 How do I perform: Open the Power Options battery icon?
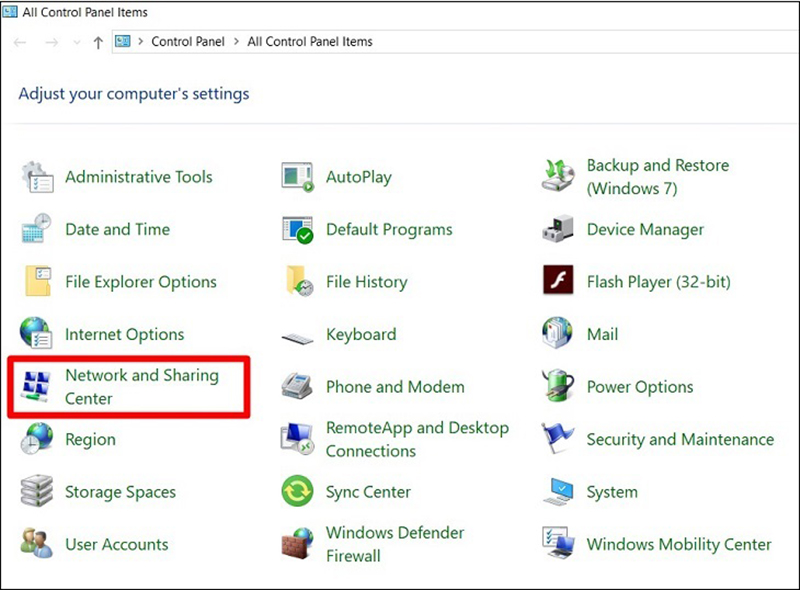point(558,385)
